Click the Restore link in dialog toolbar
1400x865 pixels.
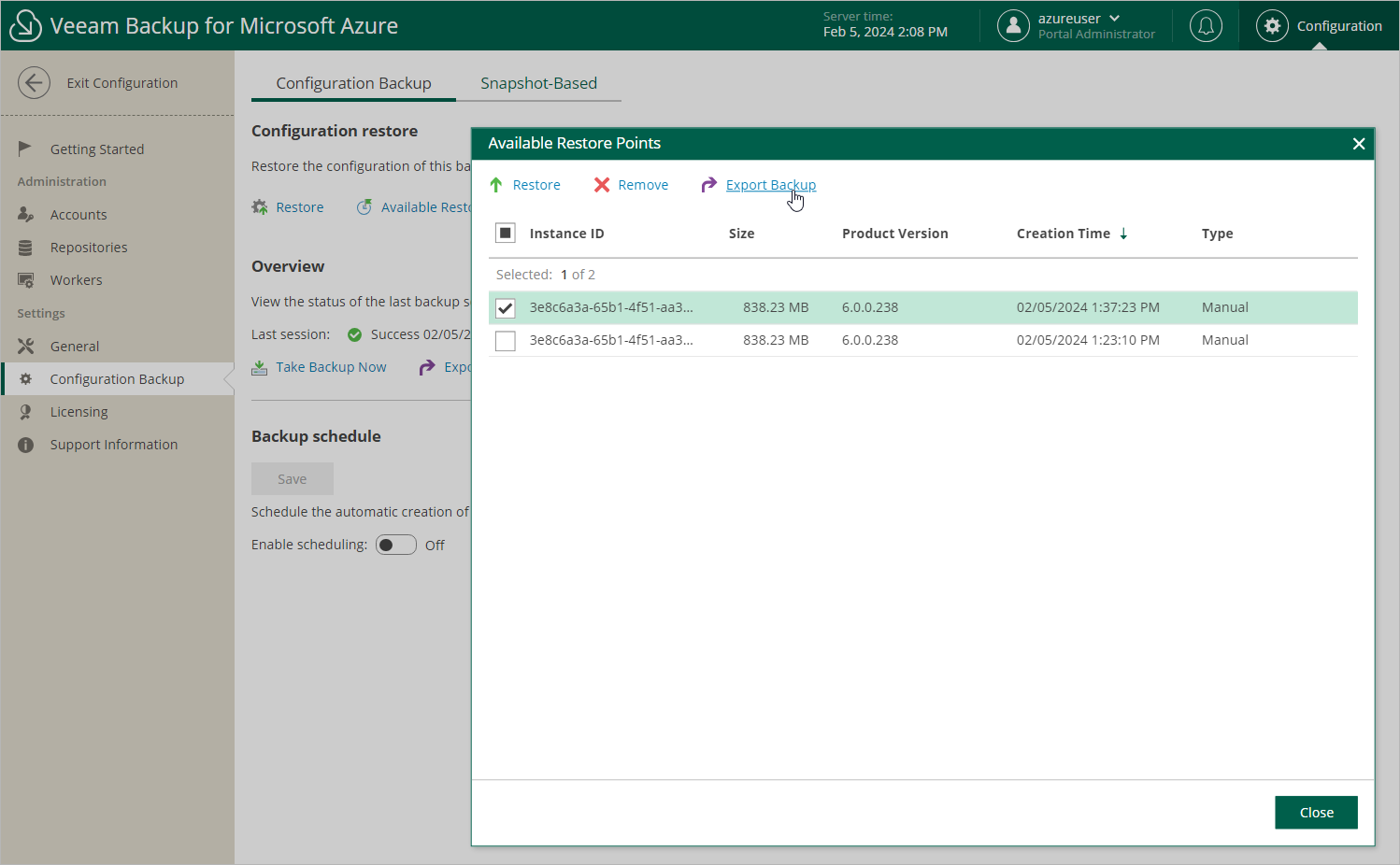(x=536, y=185)
